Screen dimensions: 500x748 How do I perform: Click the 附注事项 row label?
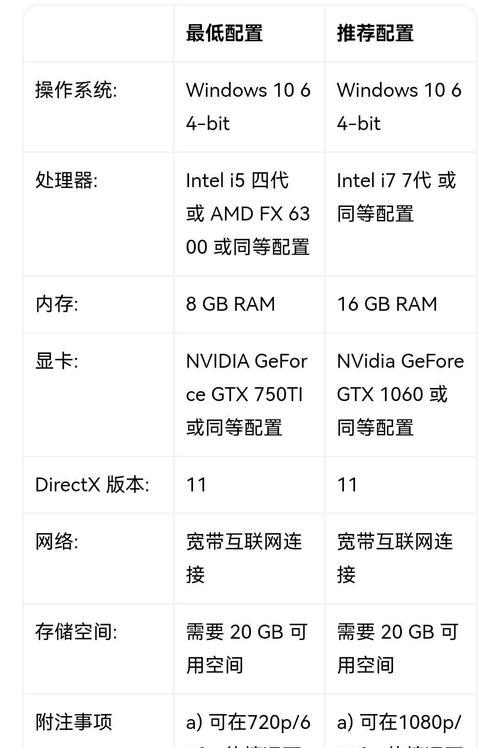[x=73, y=722]
